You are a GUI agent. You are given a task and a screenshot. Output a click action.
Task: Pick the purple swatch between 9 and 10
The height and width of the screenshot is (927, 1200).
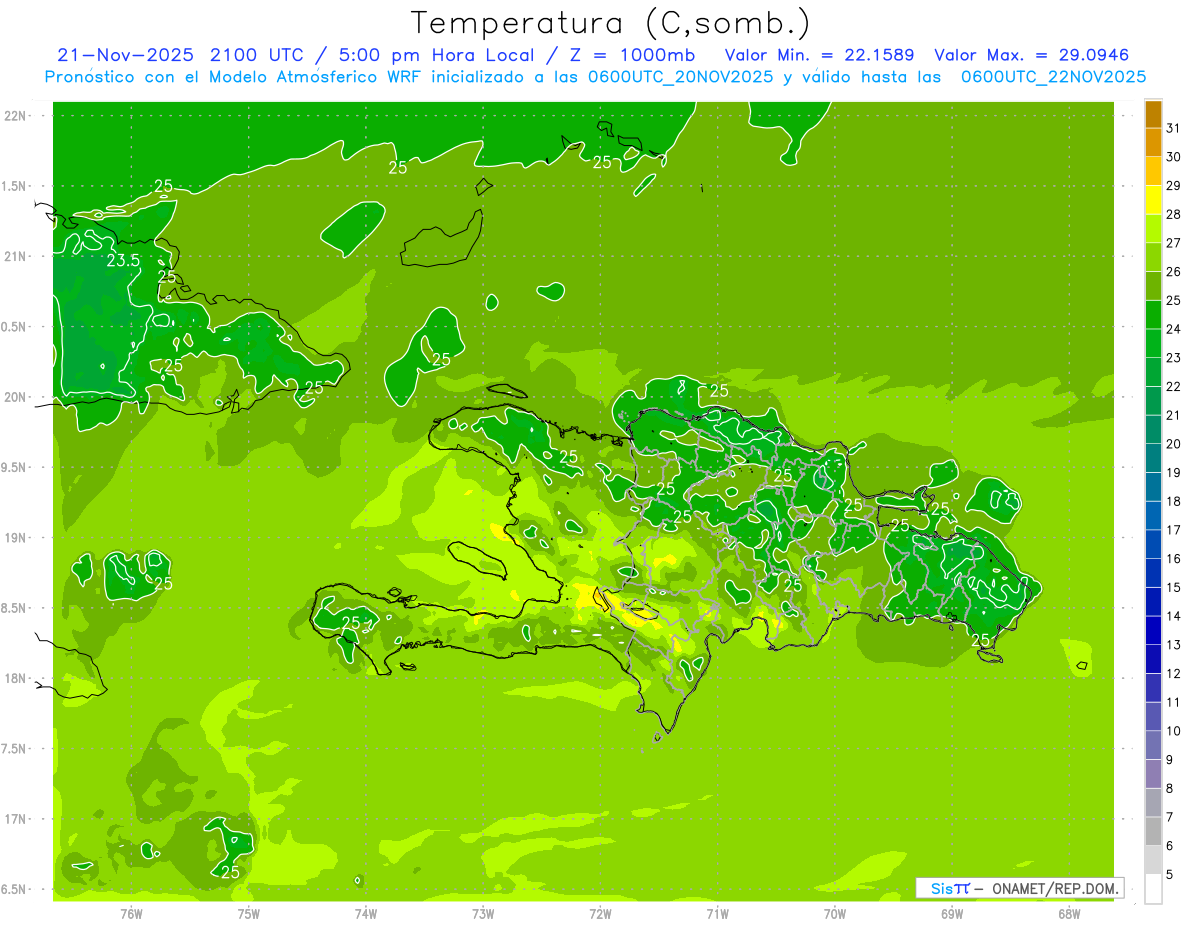coord(1153,745)
